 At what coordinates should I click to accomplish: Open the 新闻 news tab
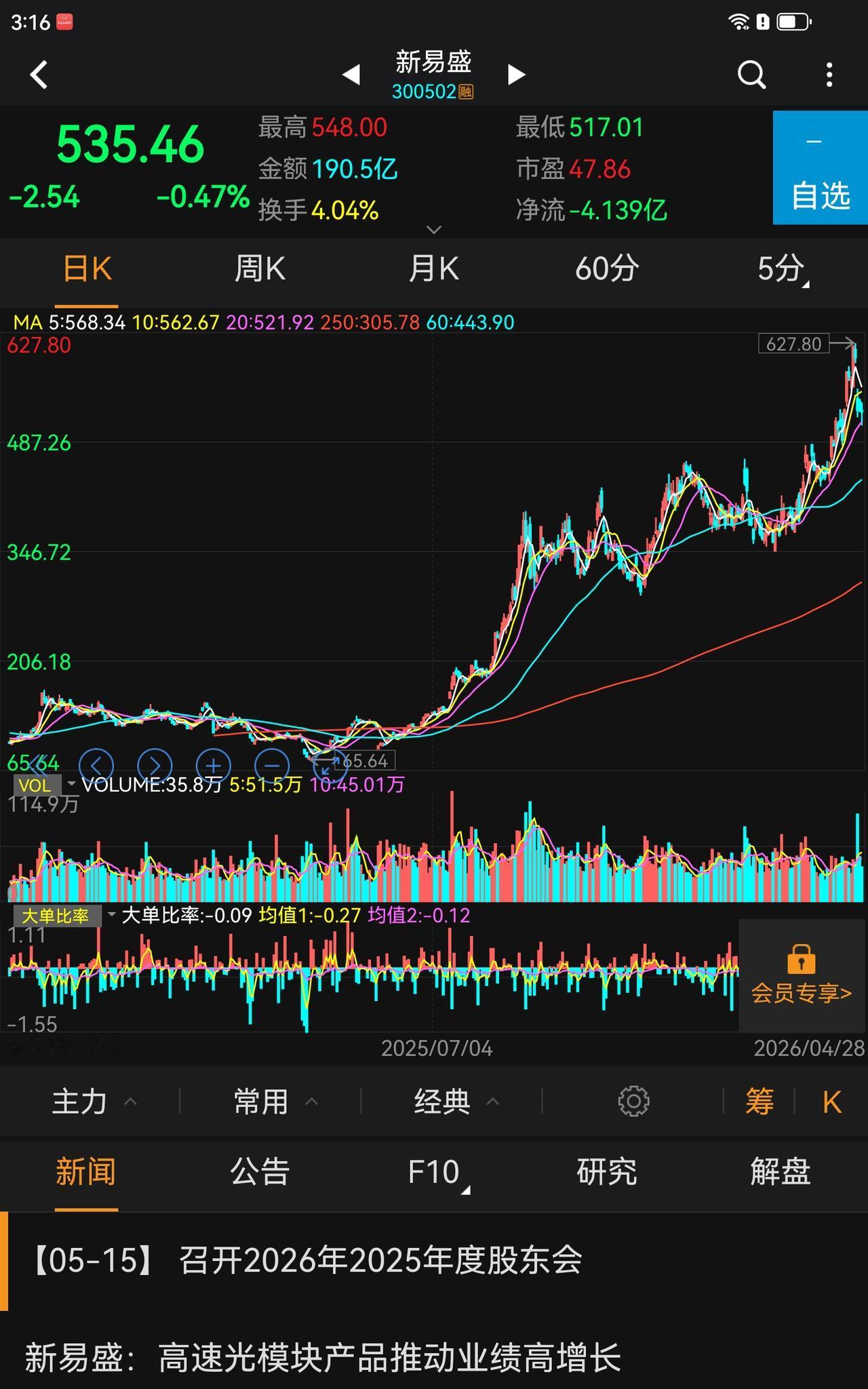point(86,1172)
